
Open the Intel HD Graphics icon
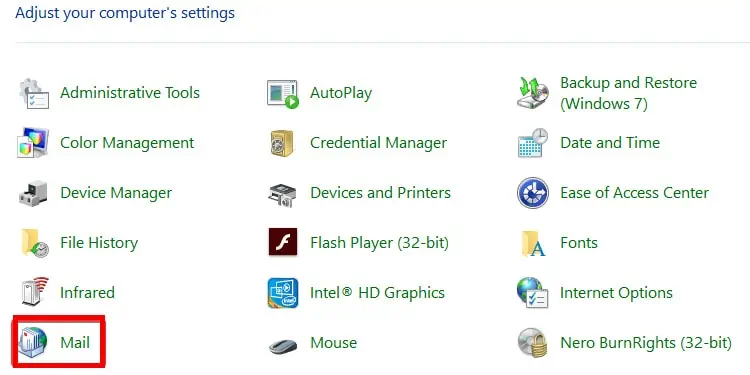click(x=283, y=293)
